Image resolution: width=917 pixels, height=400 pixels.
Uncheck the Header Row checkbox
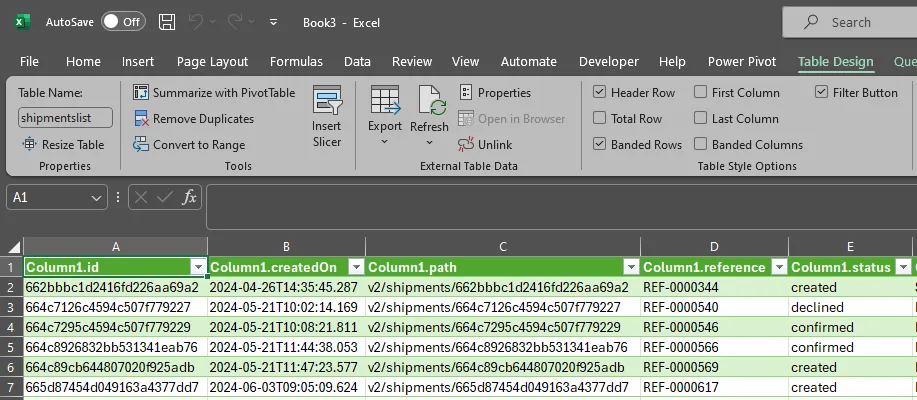click(599, 92)
